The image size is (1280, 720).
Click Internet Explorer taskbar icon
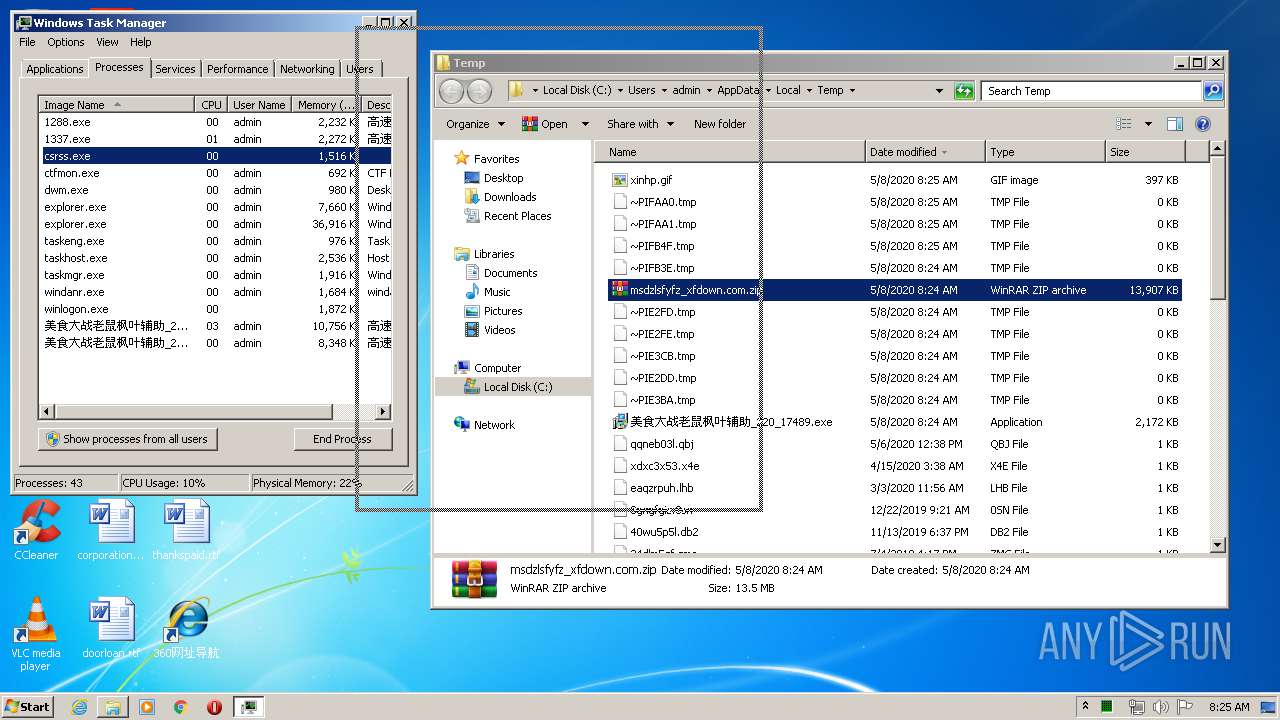tap(79, 707)
